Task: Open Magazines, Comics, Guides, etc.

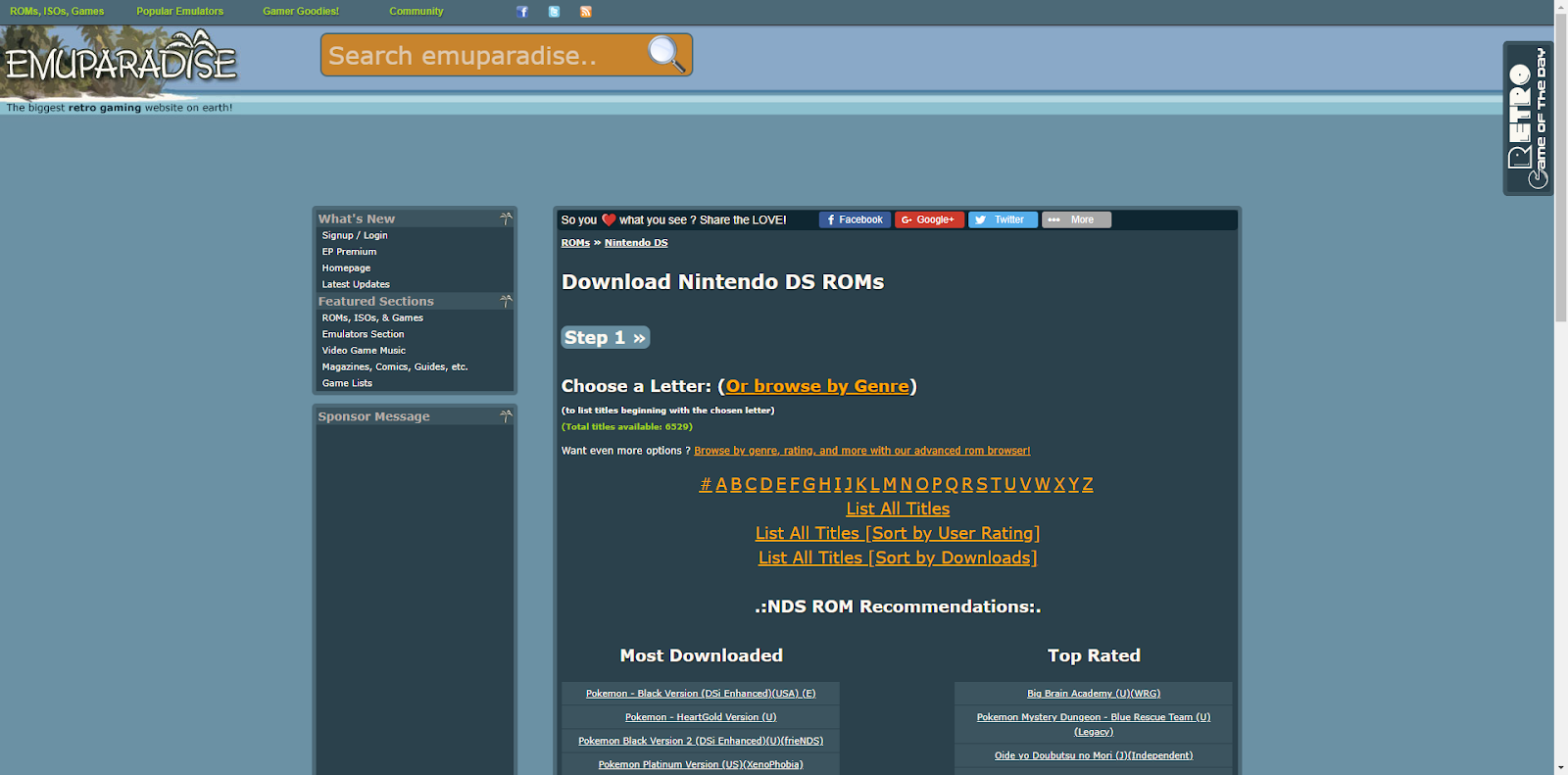Action: click(x=395, y=366)
